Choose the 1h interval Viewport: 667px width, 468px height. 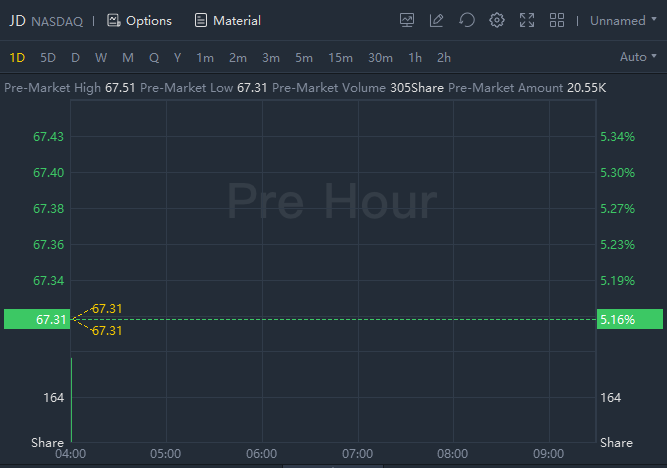pyautogui.click(x=415, y=57)
